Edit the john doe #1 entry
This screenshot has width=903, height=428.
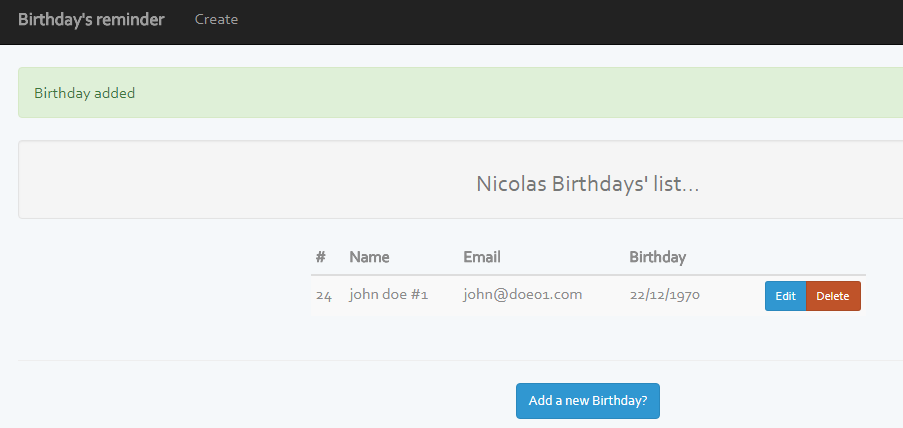pos(785,296)
